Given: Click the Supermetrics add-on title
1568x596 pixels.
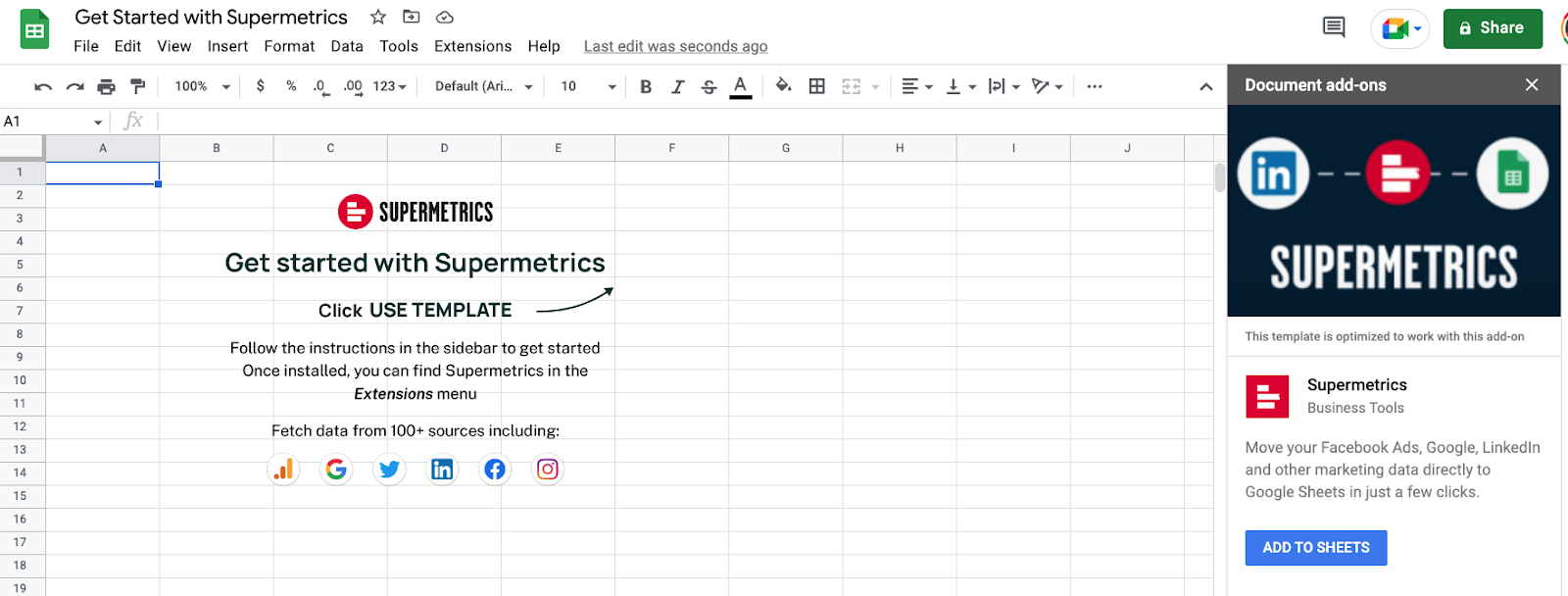Looking at the screenshot, I should point(1357,385).
